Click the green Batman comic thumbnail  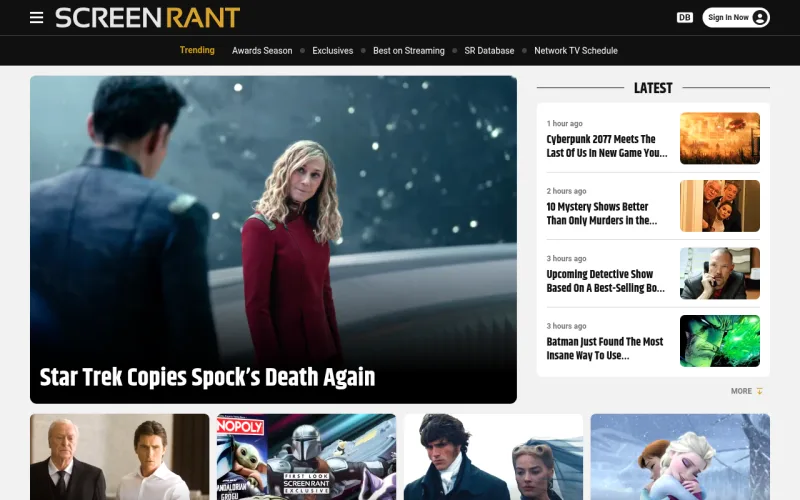pyautogui.click(x=719, y=341)
